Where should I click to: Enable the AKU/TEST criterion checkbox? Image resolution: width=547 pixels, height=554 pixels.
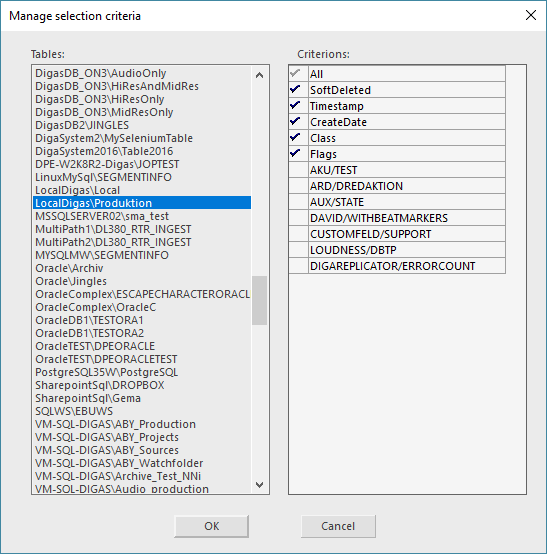tap(298, 170)
